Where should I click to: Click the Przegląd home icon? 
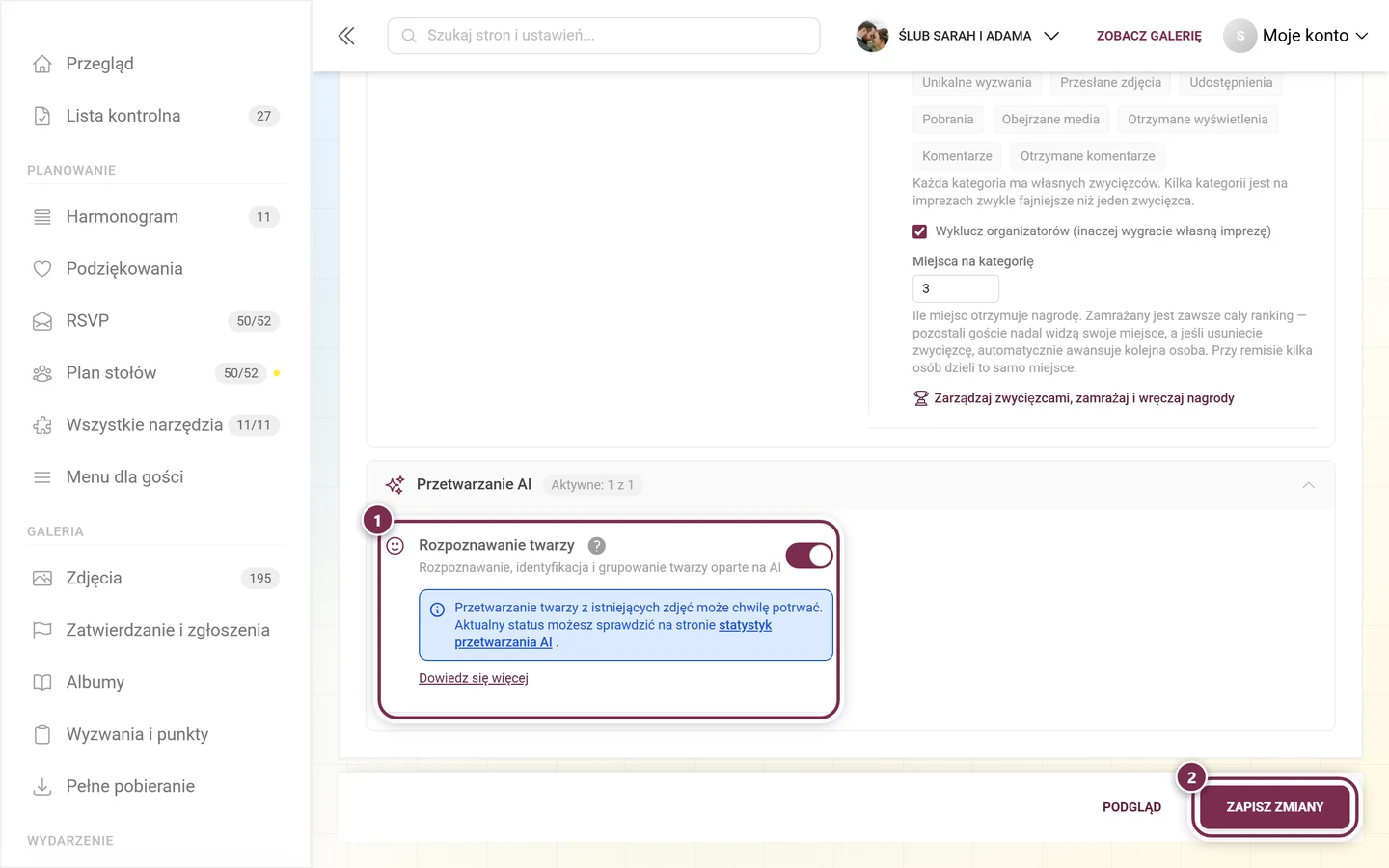tap(42, 64)
